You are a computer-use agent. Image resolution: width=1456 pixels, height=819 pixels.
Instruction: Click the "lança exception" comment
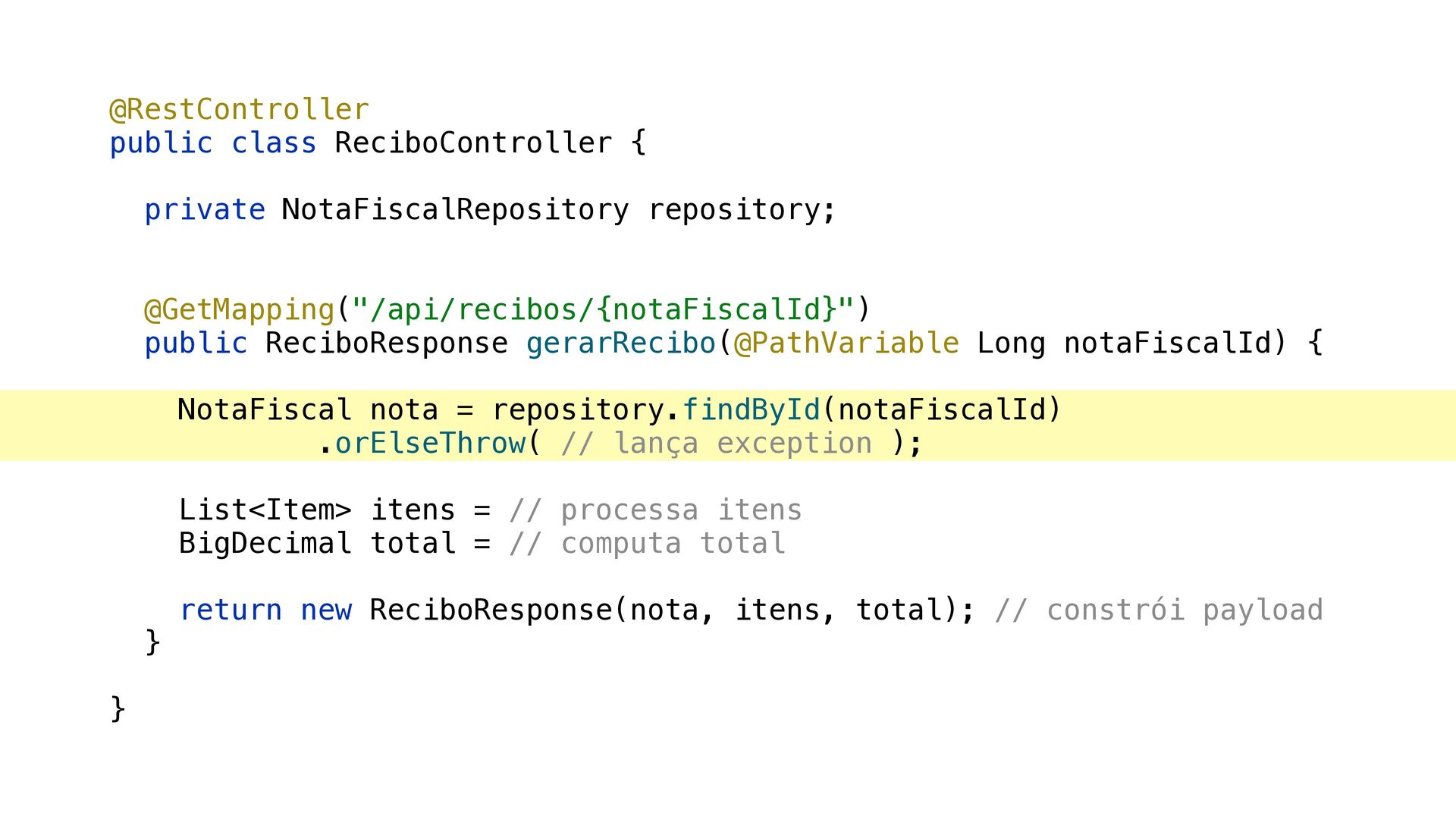[x=717, y=444]
